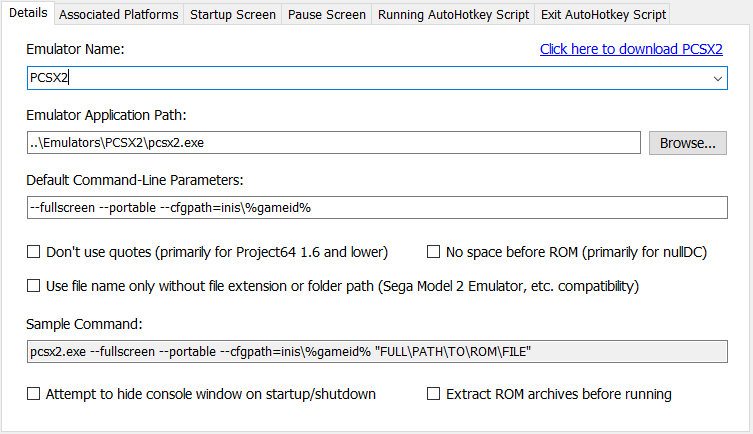Switch to the Details tab

coord(28,13)
